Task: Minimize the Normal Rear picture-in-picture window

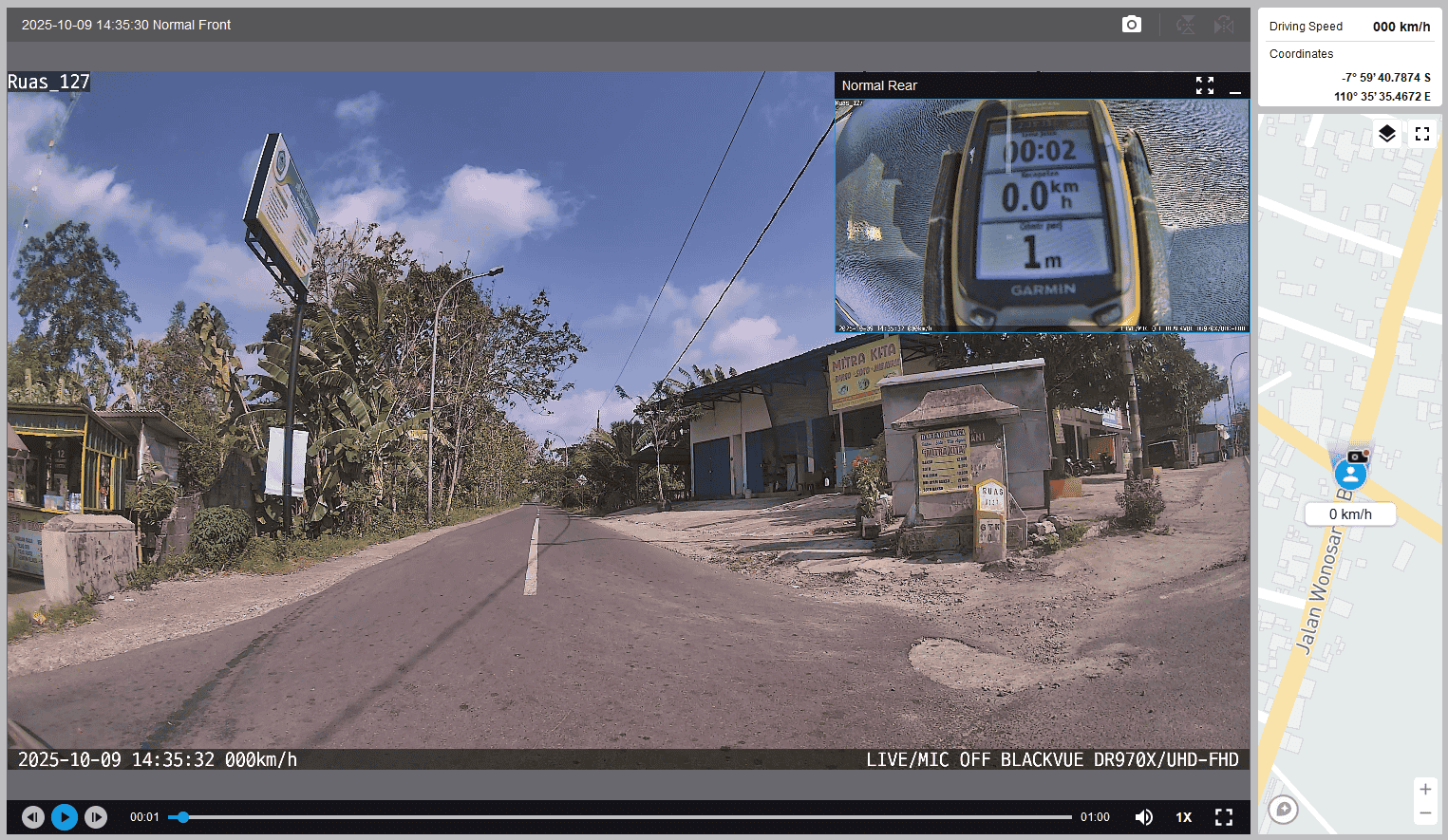Action: pyautogui.click(x=1234, y=86)
